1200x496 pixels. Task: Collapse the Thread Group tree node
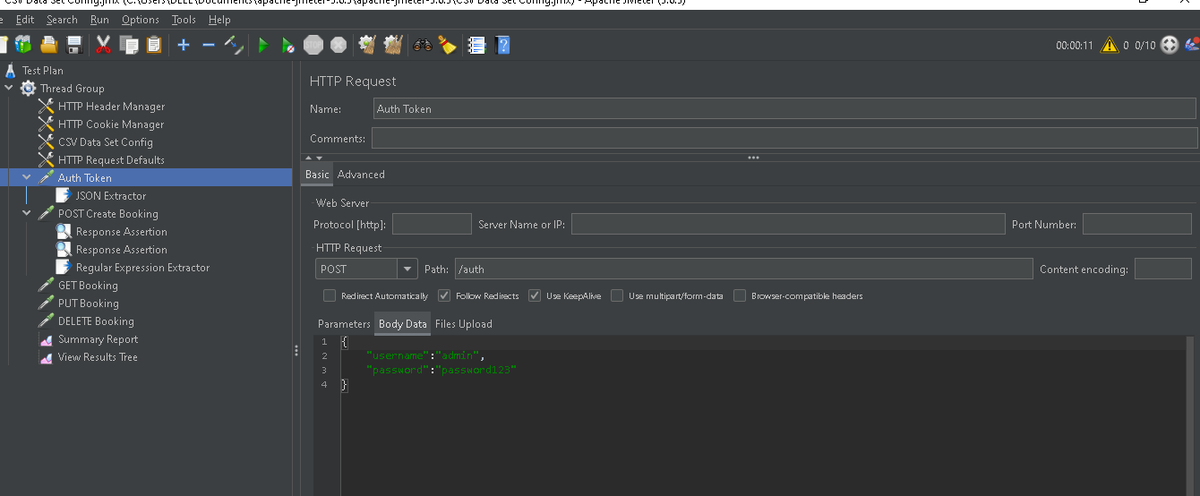[10, 88]
